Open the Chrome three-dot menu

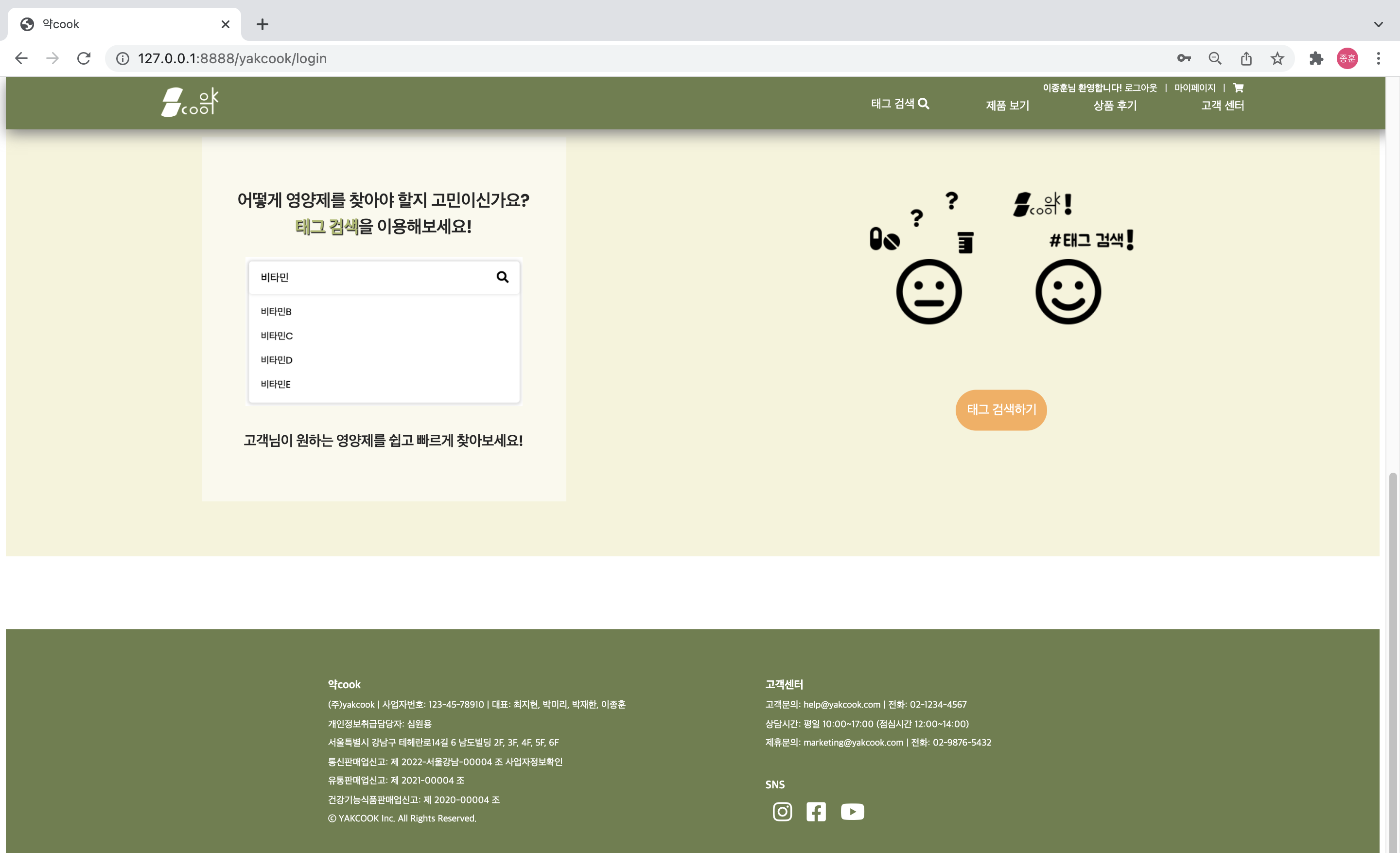pos(1379,58)
